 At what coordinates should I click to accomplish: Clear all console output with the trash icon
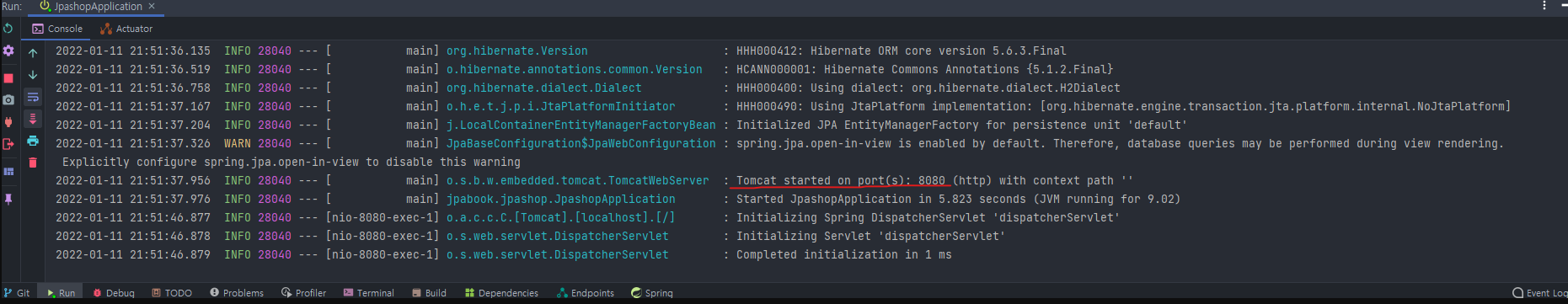[x=33, y=163]
